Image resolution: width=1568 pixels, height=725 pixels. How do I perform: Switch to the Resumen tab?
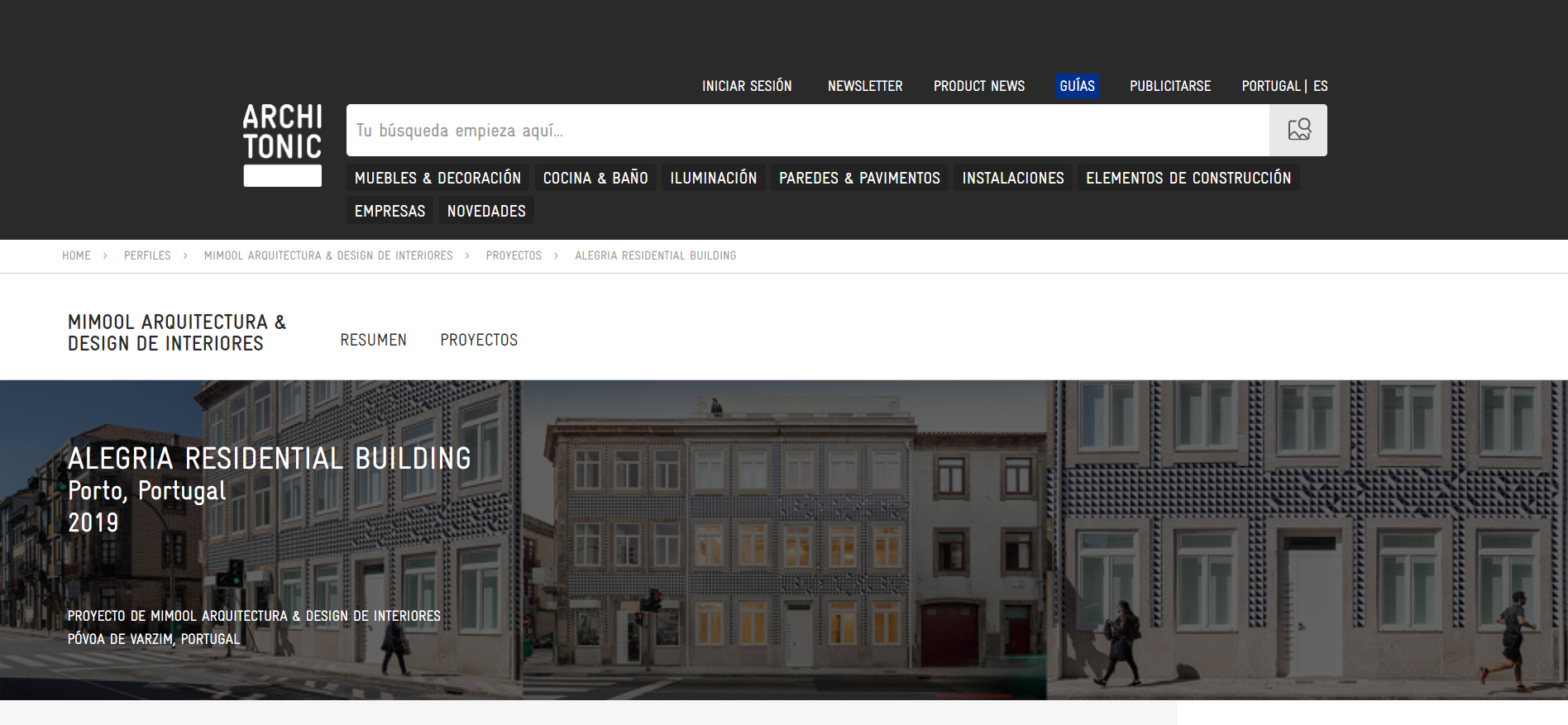click(374, 340)
